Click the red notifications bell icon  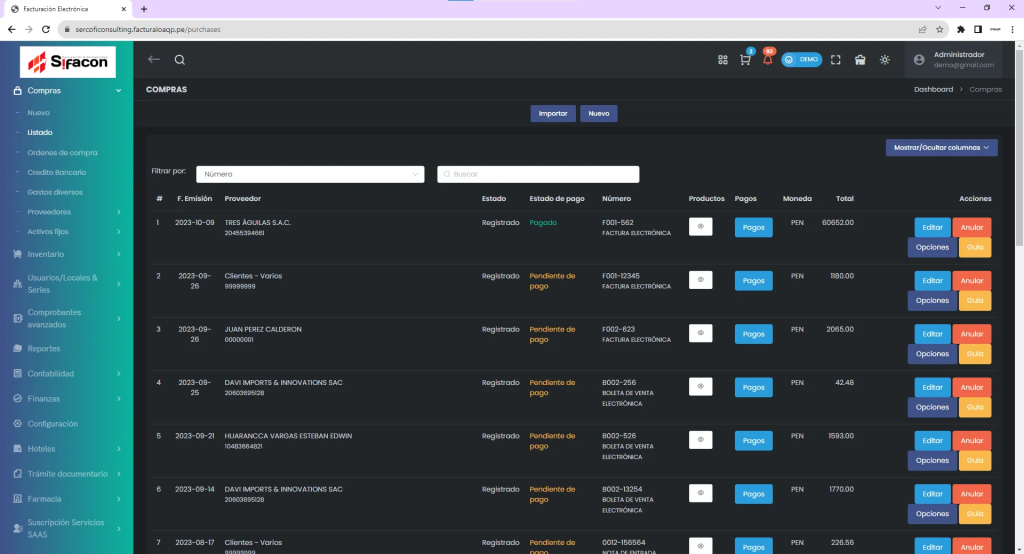point(767,60)
